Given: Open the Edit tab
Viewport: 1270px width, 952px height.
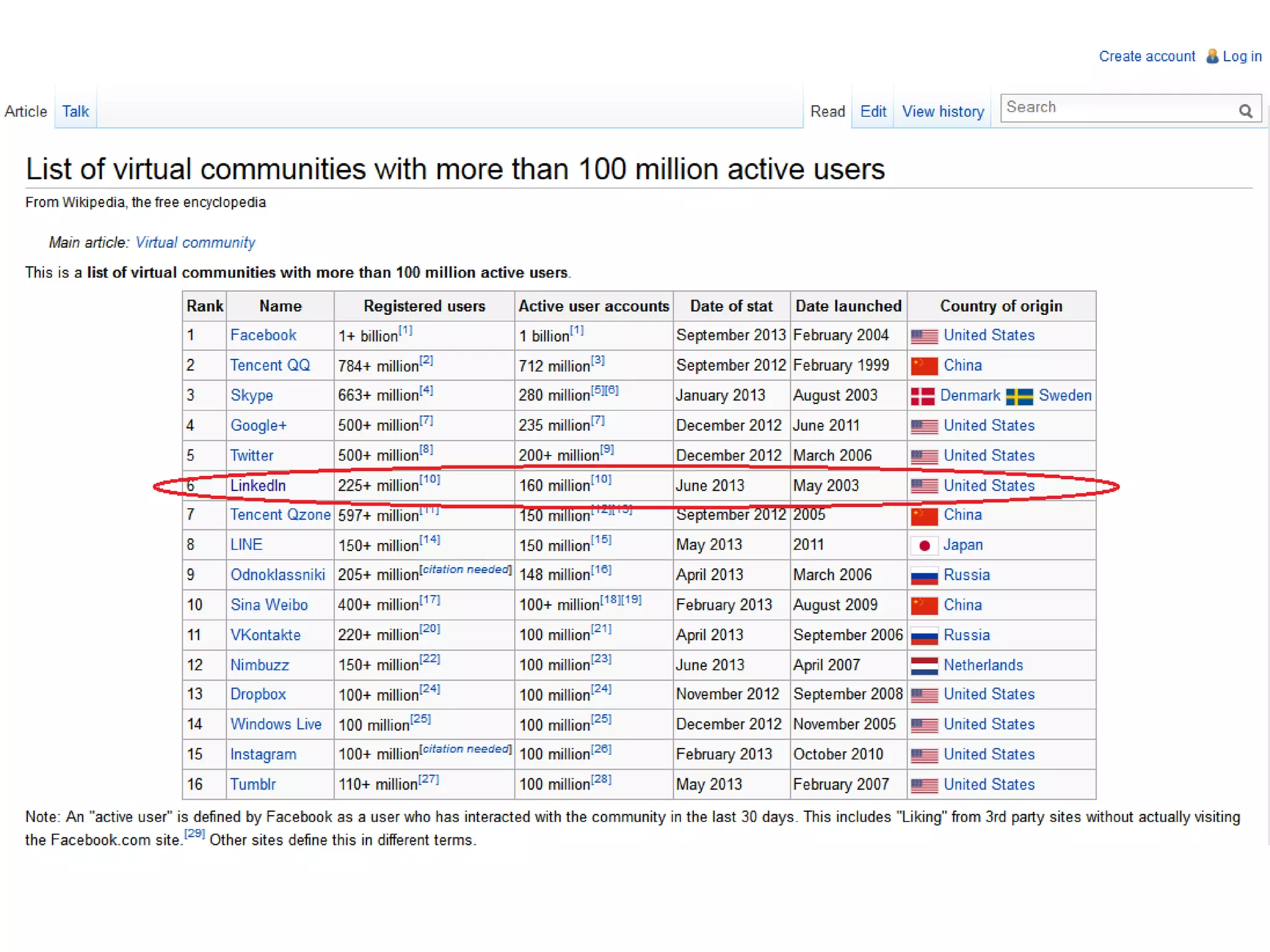Looking at the screenshot, I should click(x=873, y=112).
